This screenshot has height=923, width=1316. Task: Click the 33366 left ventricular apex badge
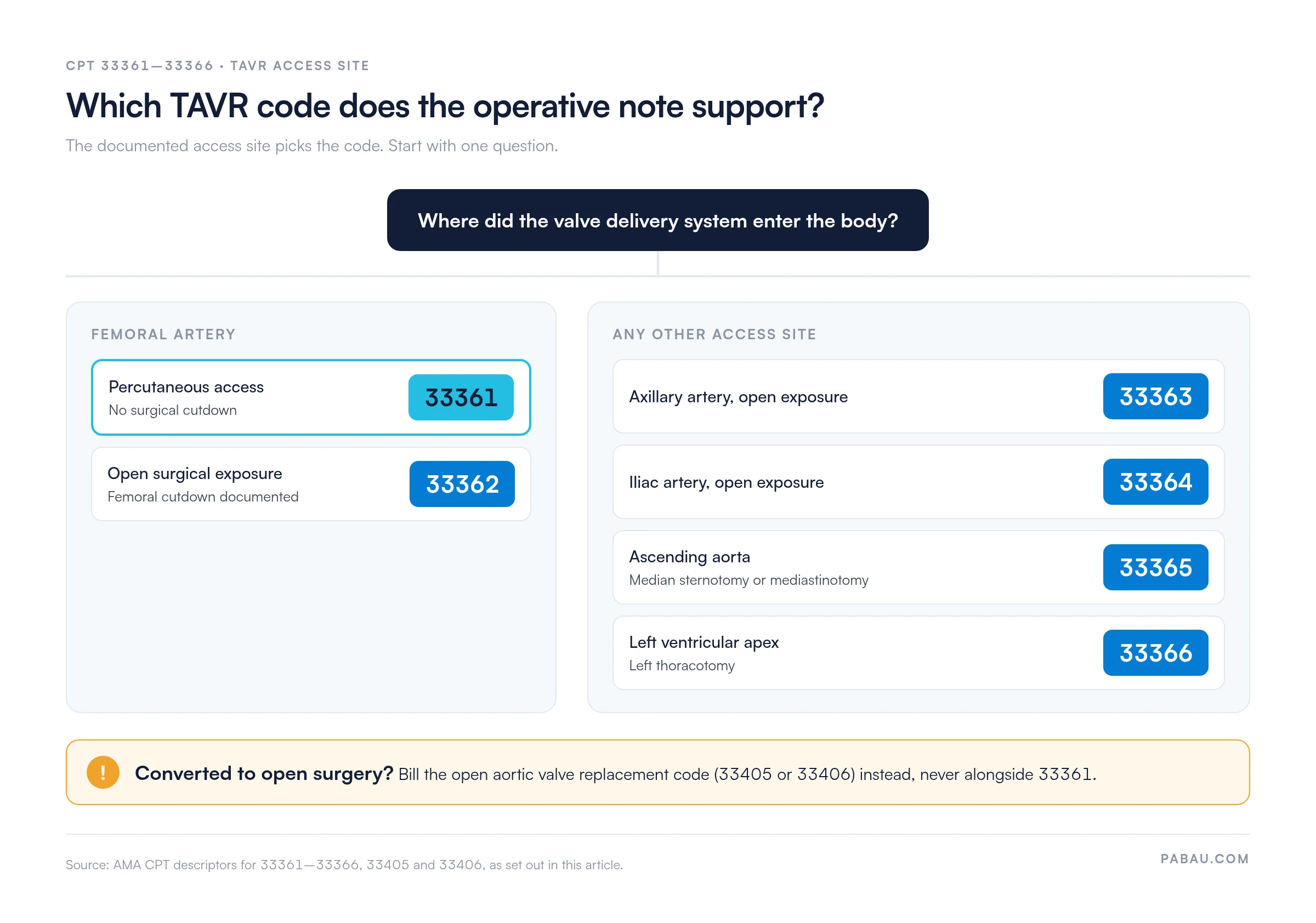[x=1155, y=652]
